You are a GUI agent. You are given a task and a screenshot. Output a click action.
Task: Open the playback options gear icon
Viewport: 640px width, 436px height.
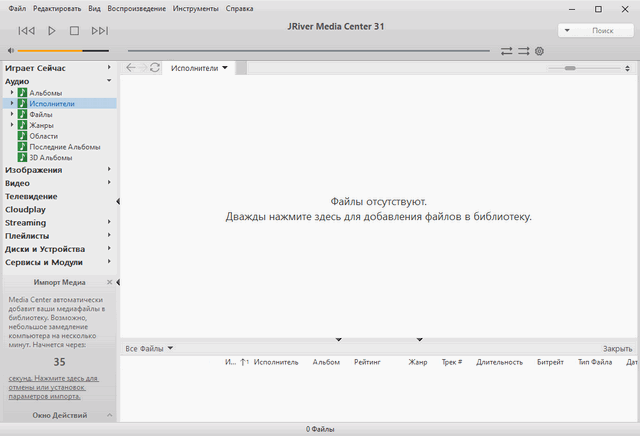pos(539,50)
